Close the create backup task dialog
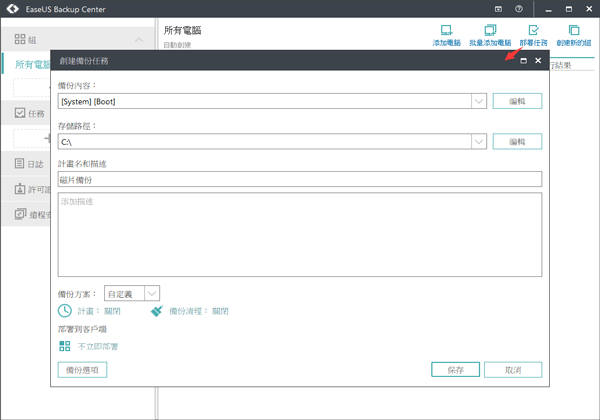Screen dimensions: 600x420 [538, 60]
